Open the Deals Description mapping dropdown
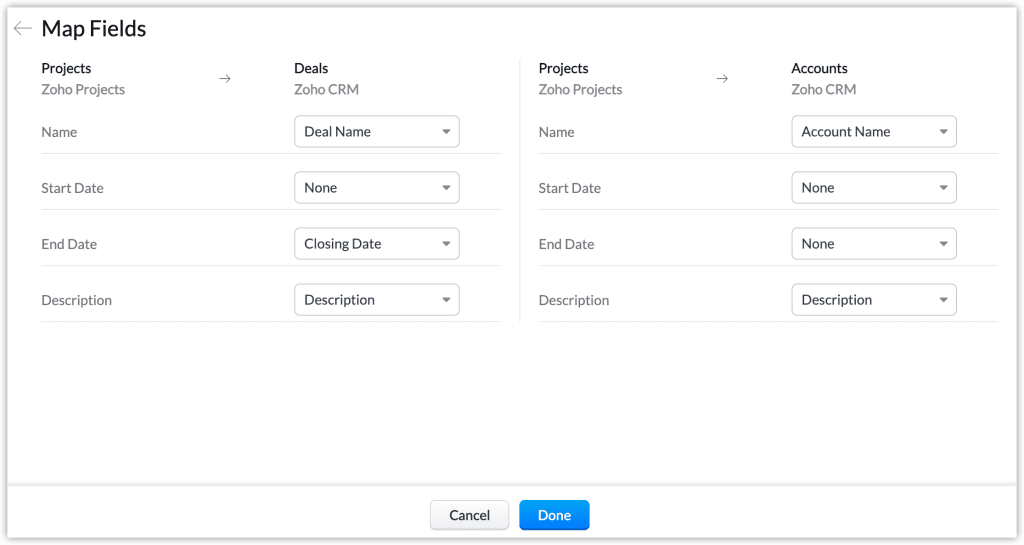 [x=376, y=300]
